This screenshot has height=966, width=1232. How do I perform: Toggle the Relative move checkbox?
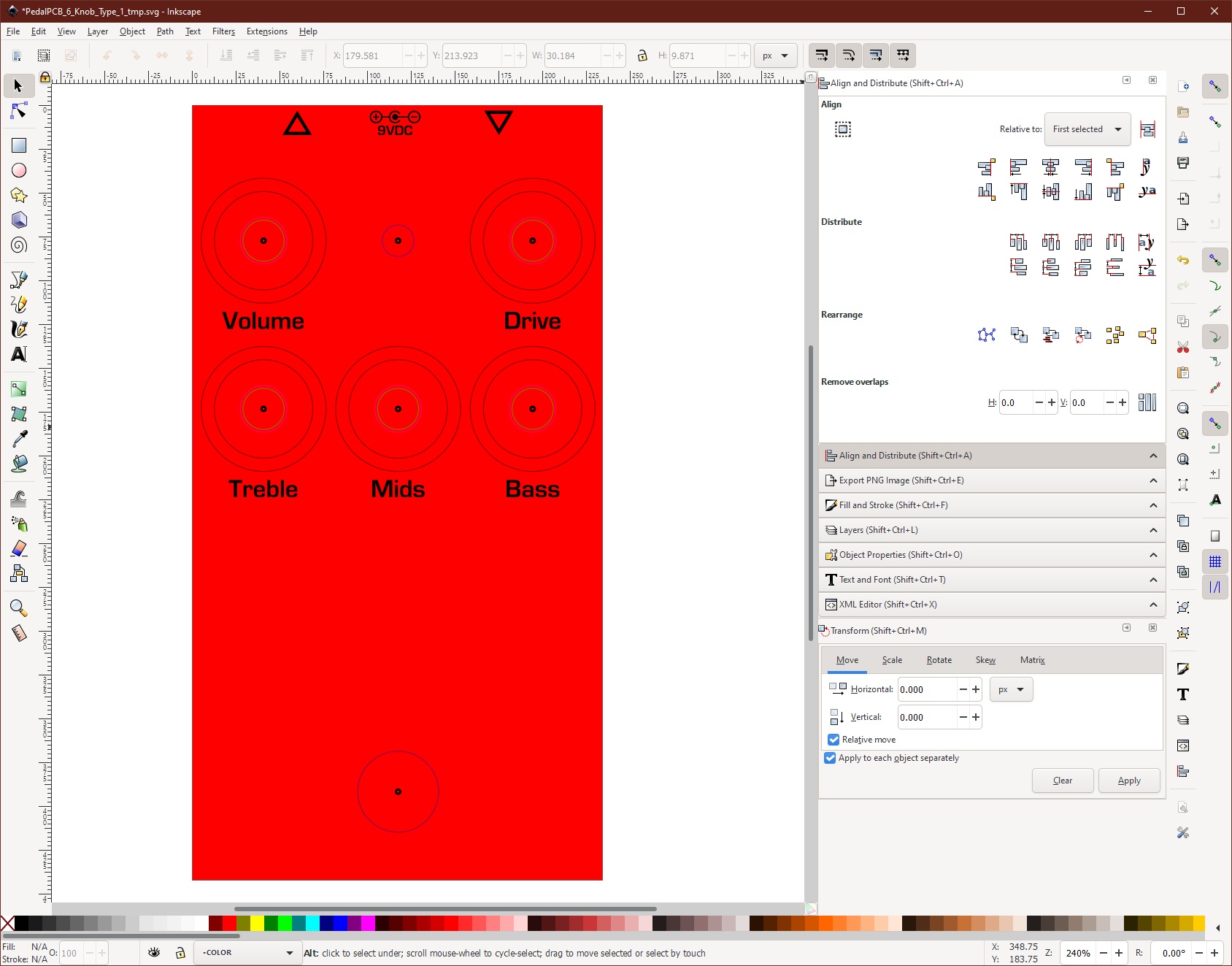click(x=833, y=740)
